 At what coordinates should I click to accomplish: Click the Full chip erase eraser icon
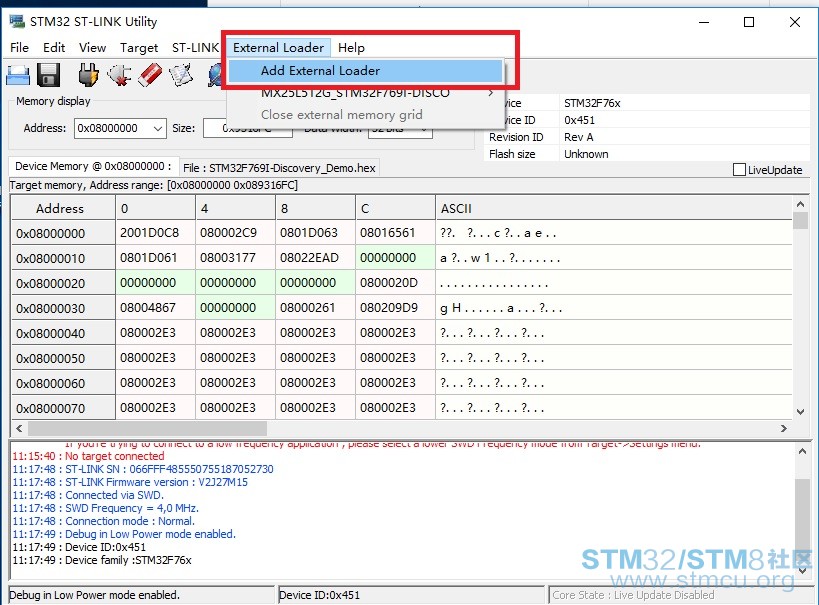tap(150, 75)
